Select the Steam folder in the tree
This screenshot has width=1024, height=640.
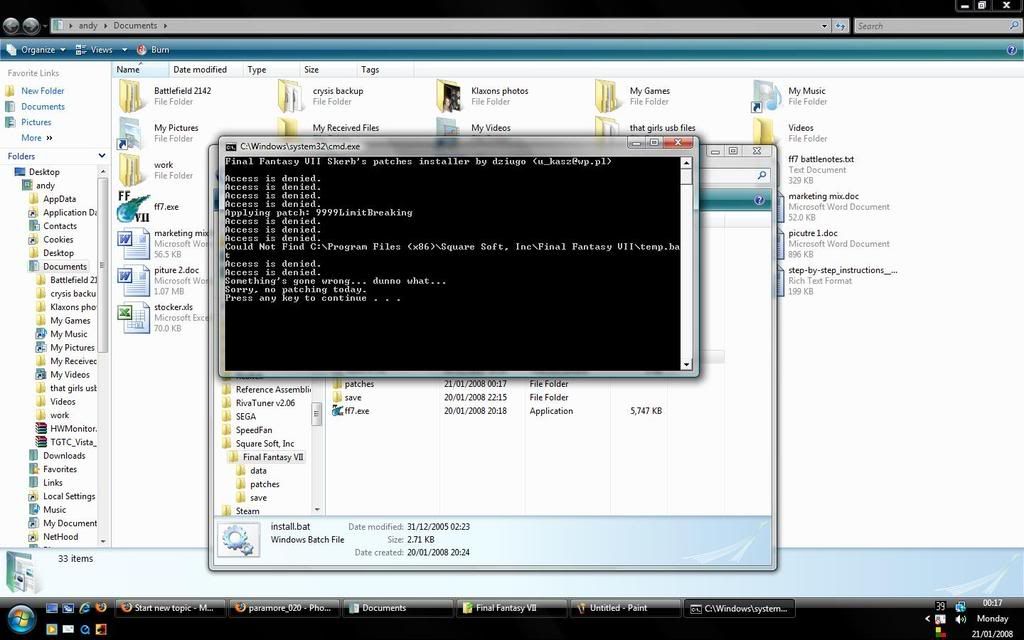point(248,511)
